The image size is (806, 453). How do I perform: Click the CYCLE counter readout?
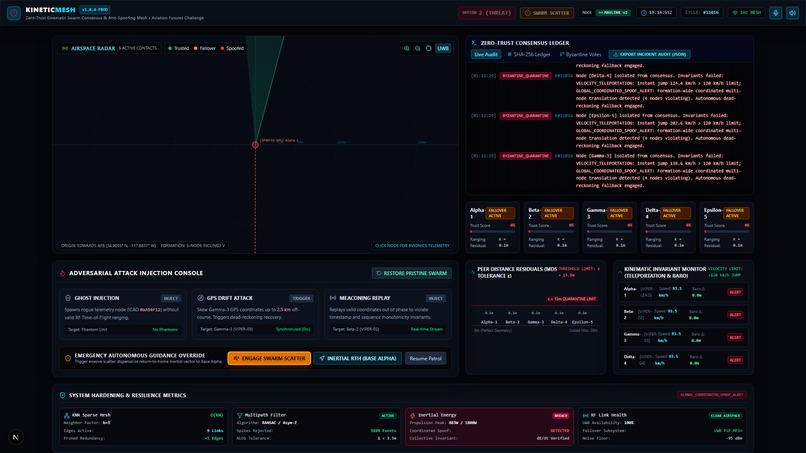tap(702, 13)
